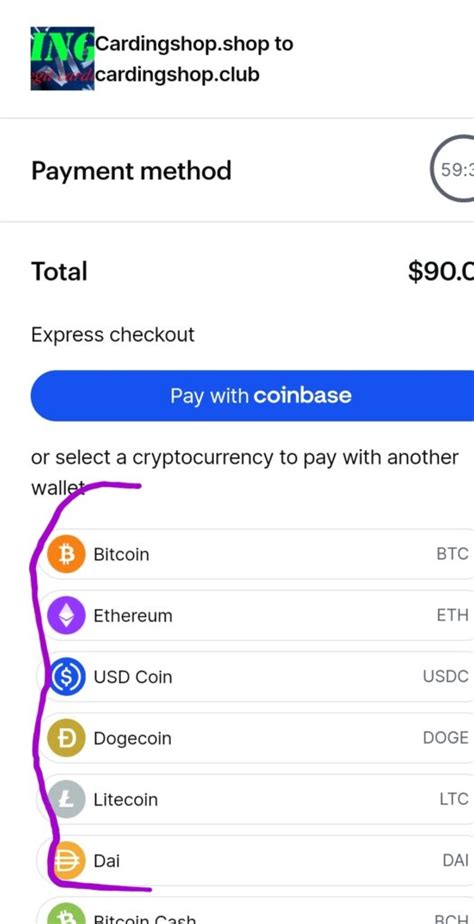The height and width of the screenshot is (924, 474).
Task: Click the ETH ticker label
Action: [x=452, y=615]
